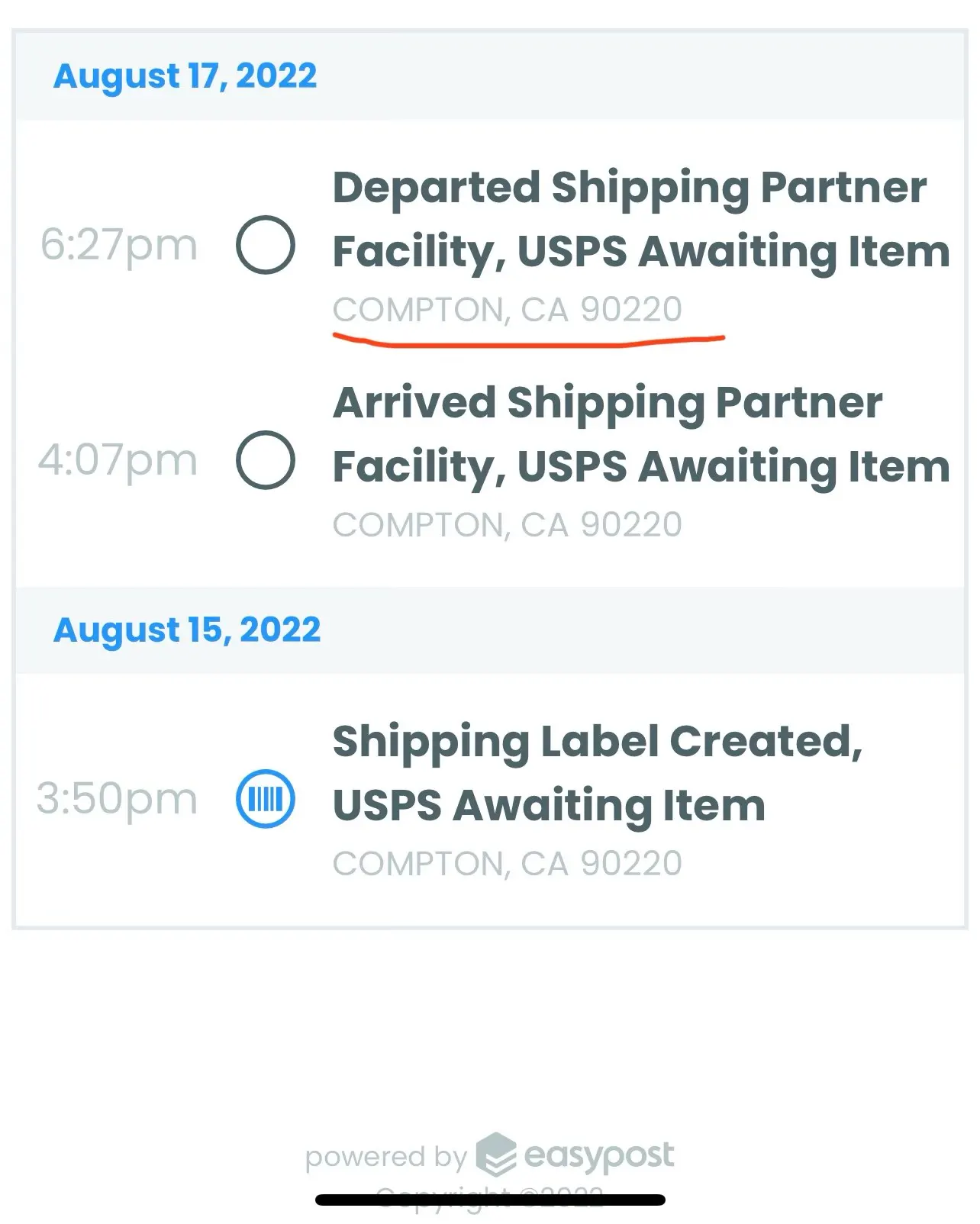Click the circle marker next to Departed event
Screen dimensions: 980x1224
click(265, 245)
